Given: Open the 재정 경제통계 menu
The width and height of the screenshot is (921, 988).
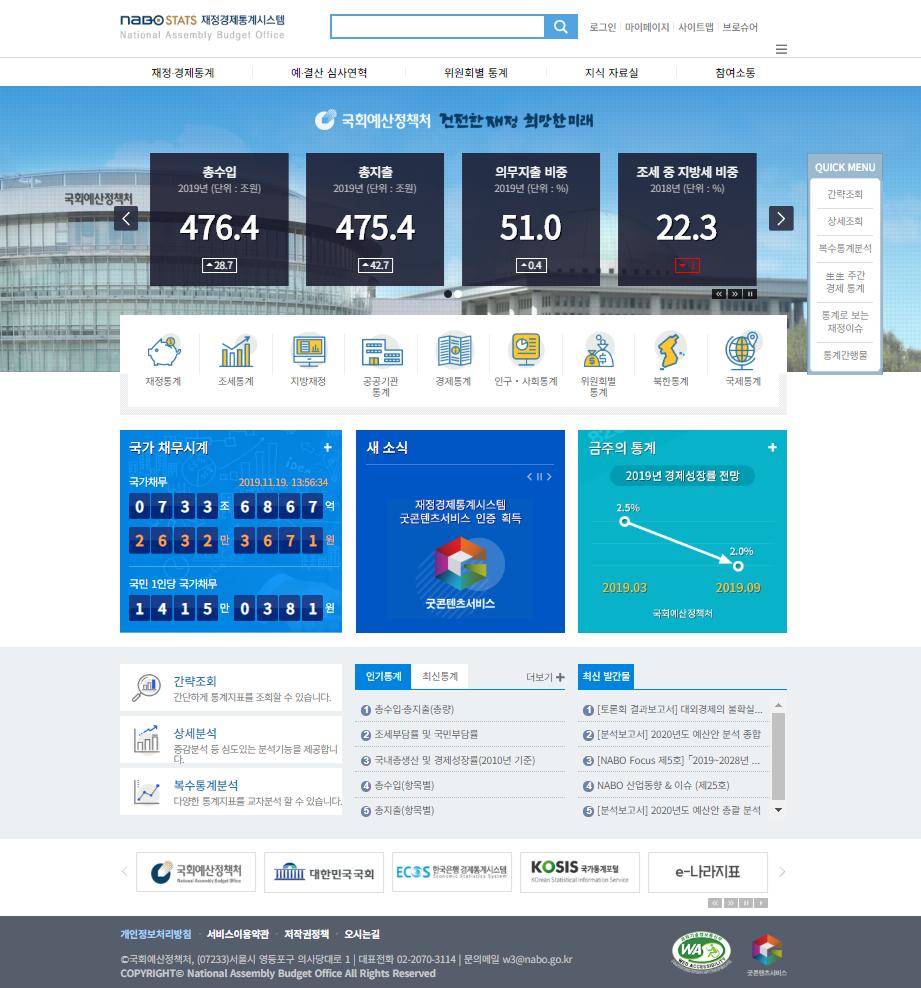Looking at the screenshot, I should (183, 73).
